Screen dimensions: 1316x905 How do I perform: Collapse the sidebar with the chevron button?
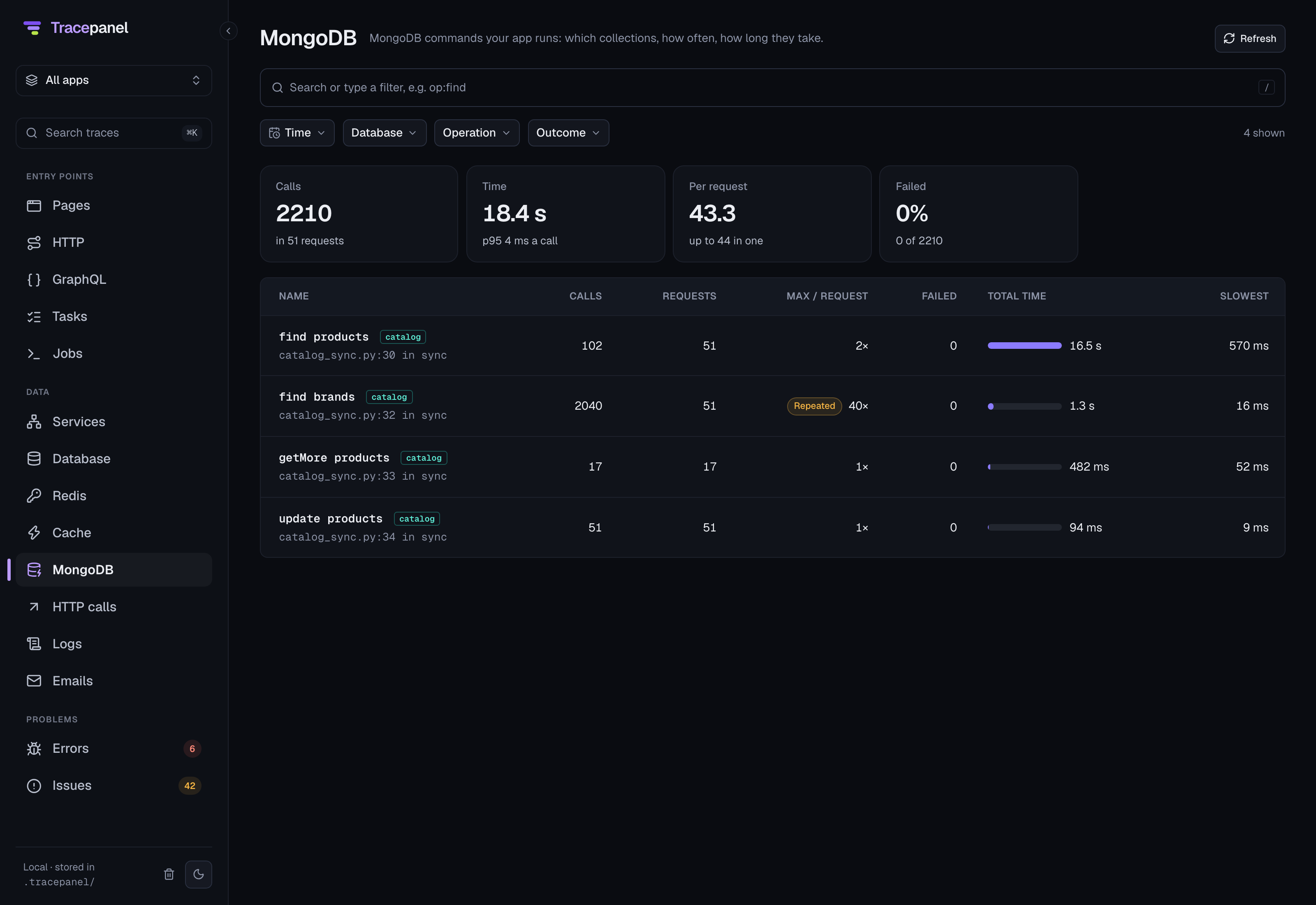(x=228, y=30)
